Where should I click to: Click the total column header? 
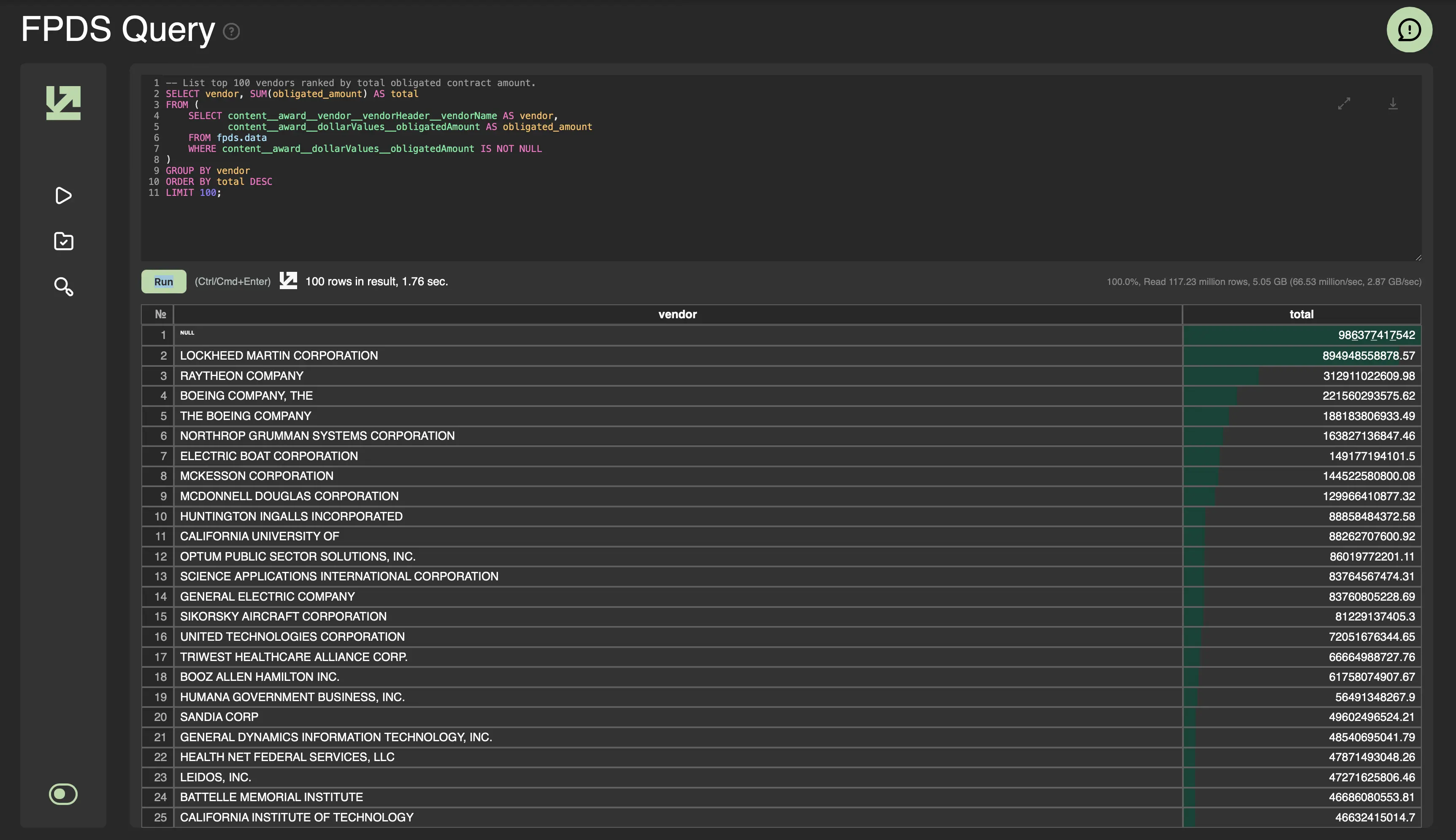click(1302, 314)
